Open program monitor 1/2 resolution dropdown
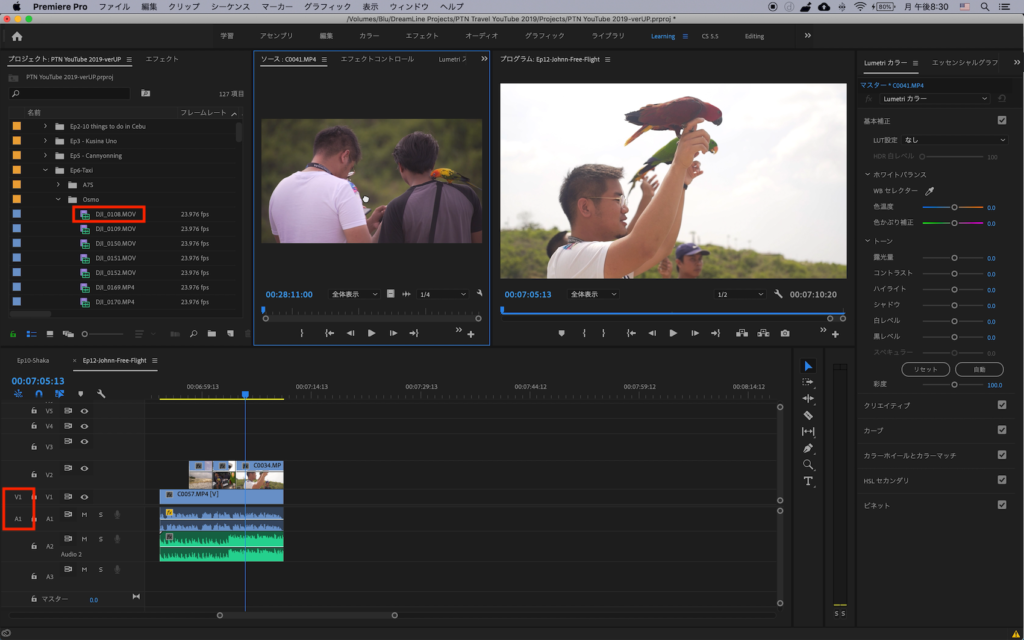1024x640 pixels. tap(740, 295)
